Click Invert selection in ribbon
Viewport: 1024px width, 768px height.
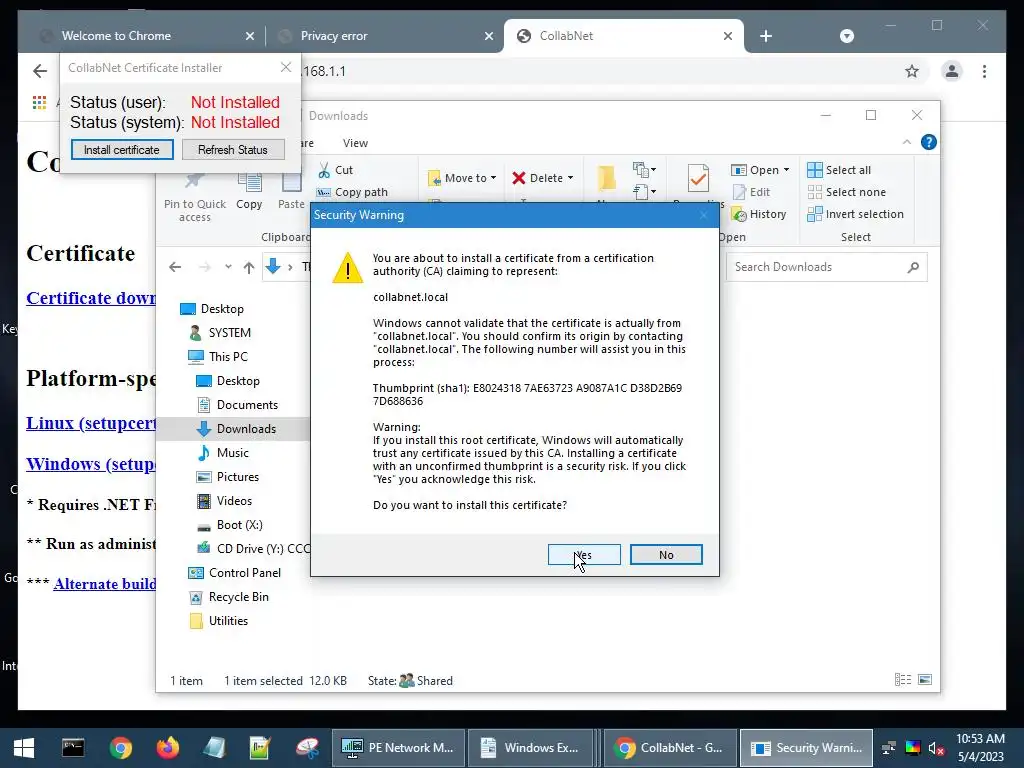[x=856, y=214]
